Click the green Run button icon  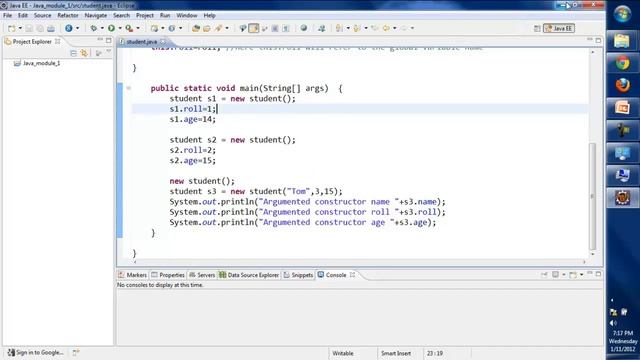(111, 28)
